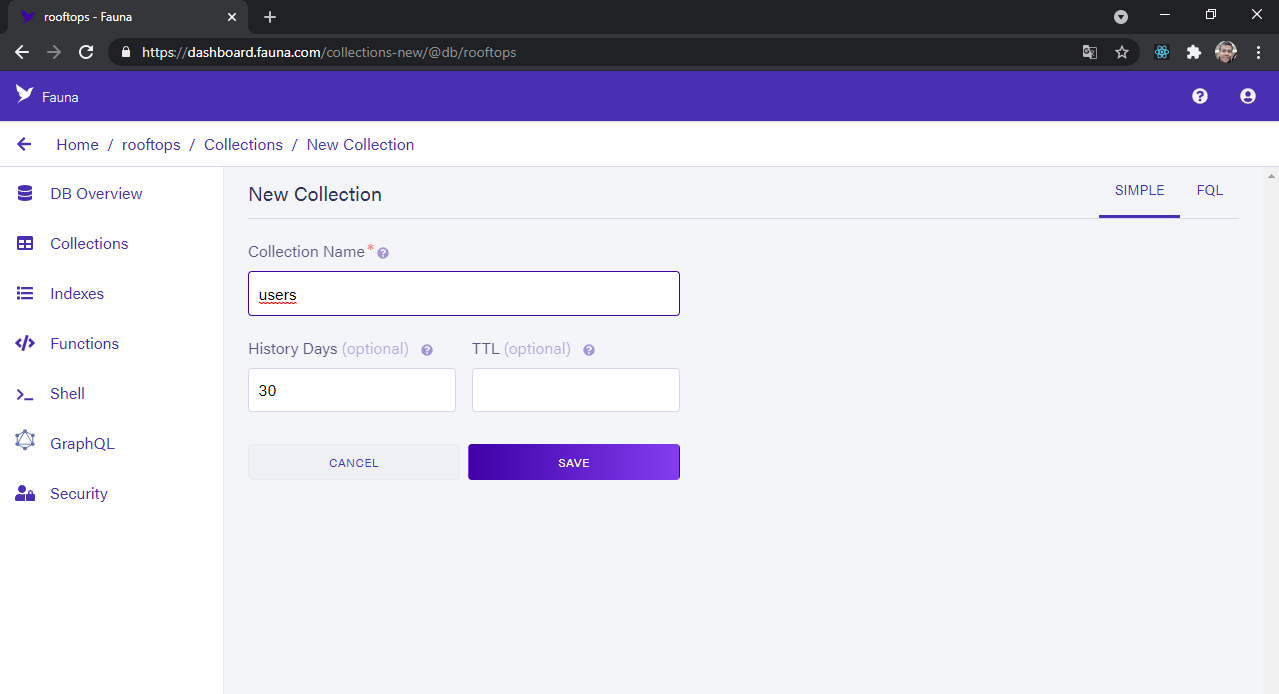Click the Collections table icon

[25, 244]
